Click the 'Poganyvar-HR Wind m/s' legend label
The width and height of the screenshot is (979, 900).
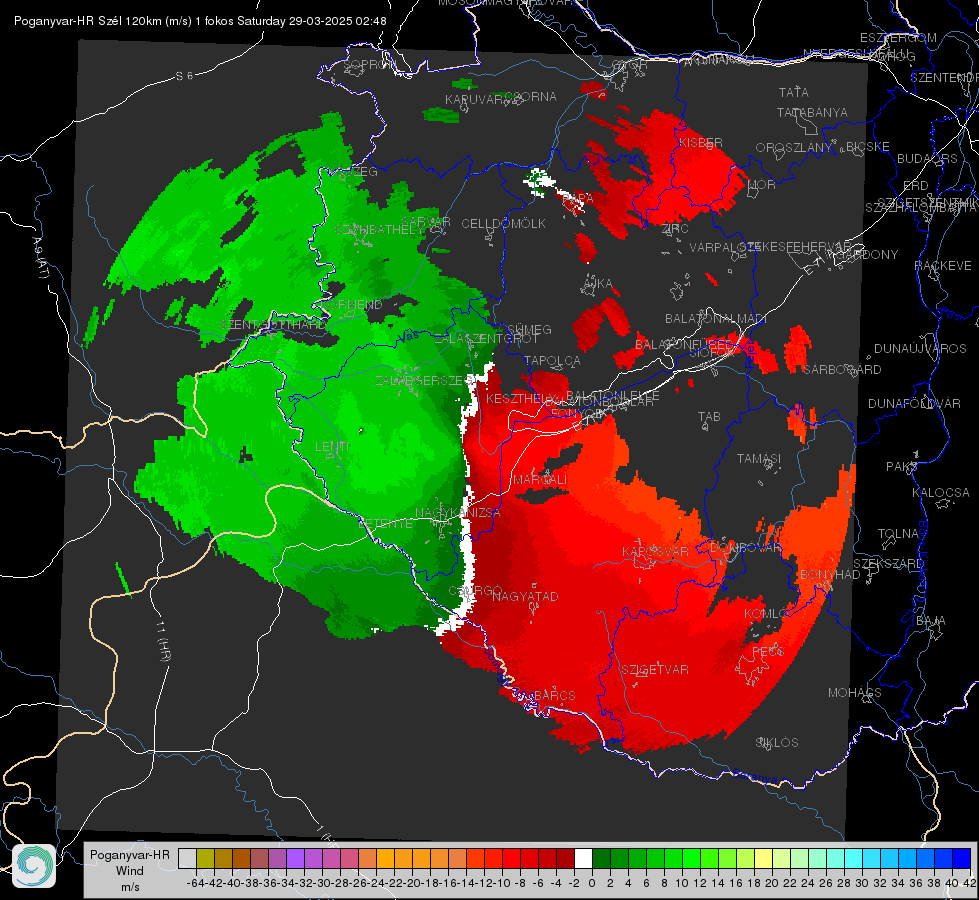tap(130, 870)
